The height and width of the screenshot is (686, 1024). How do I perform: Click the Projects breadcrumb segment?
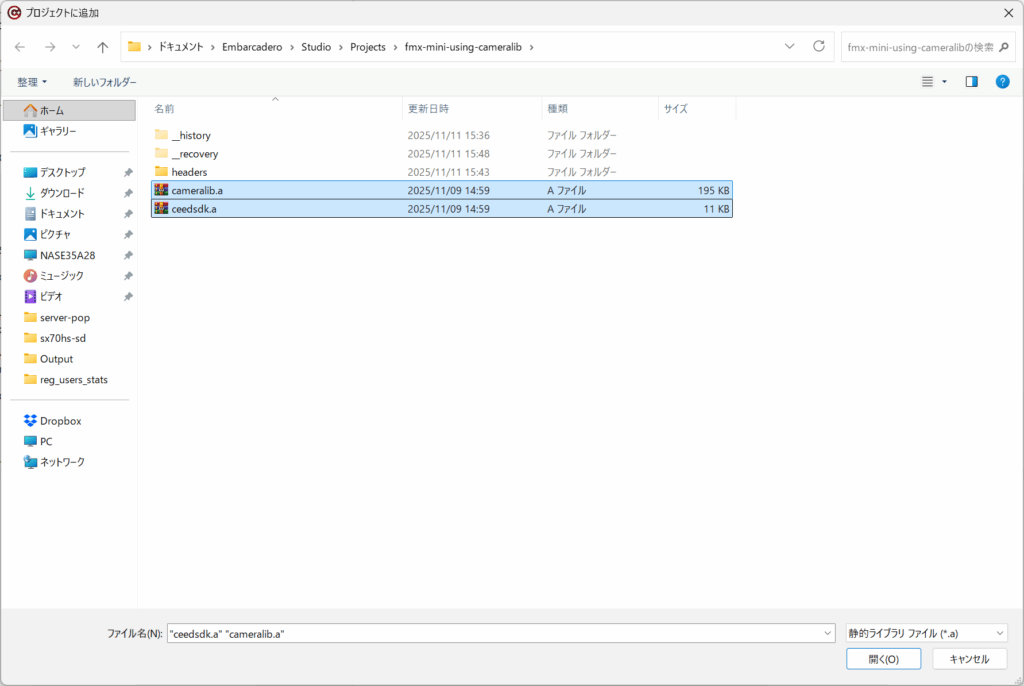click(x=367, y=47)
